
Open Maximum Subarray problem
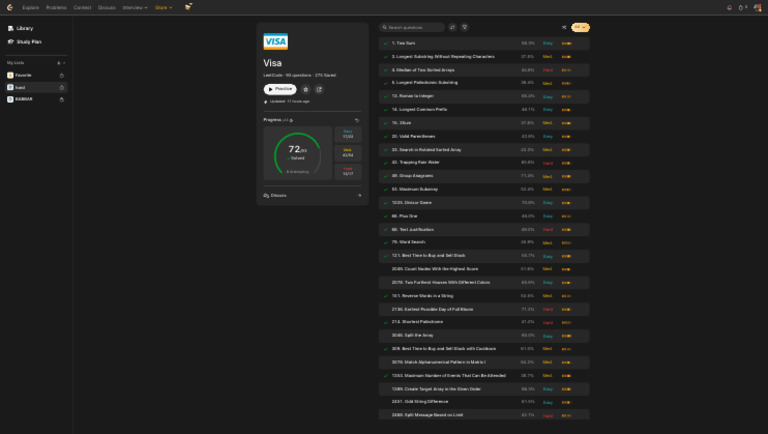(415, 190)
